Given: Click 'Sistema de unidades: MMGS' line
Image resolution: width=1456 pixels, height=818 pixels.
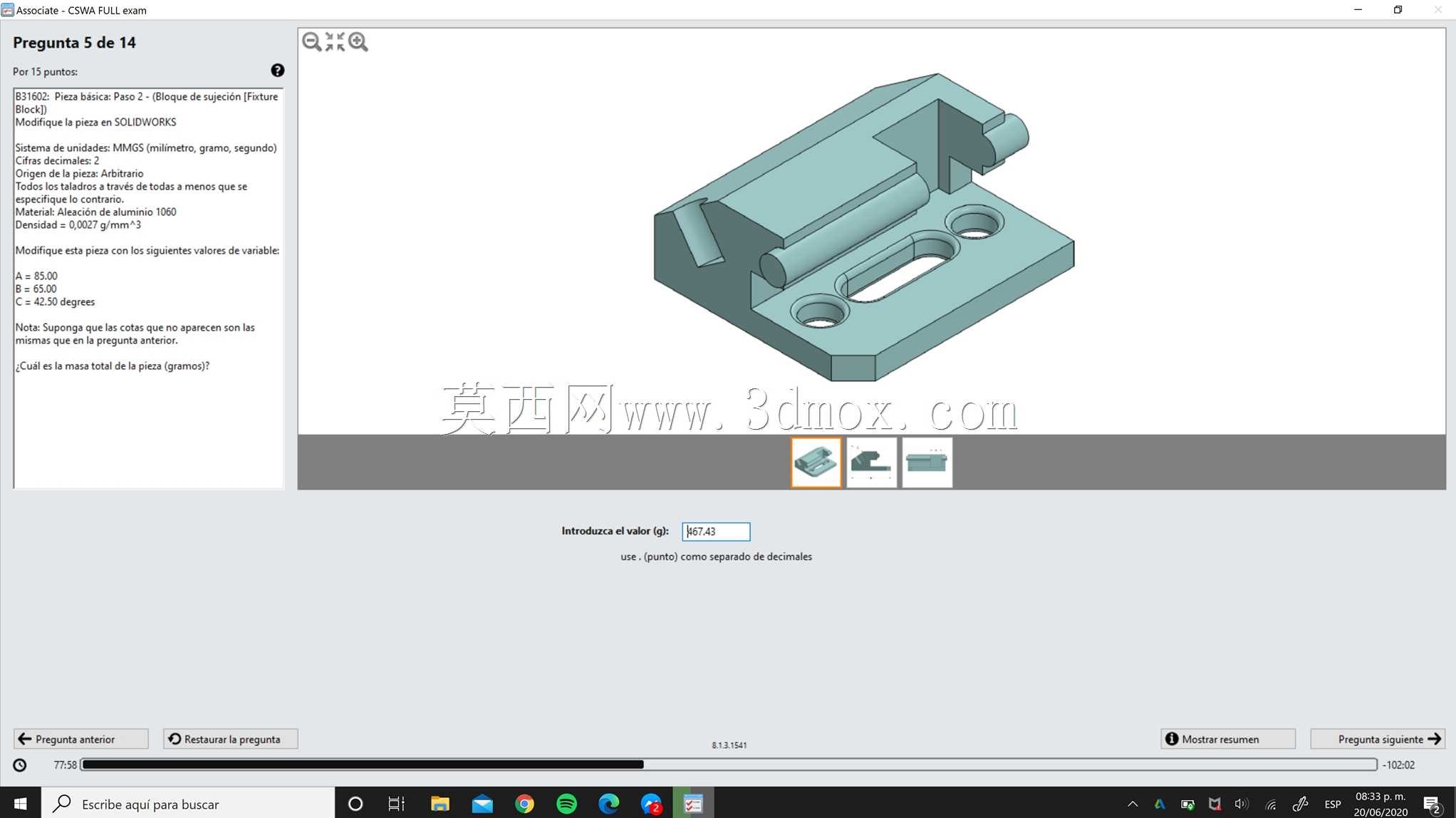Looking at the screenshot, I should 146,148.
